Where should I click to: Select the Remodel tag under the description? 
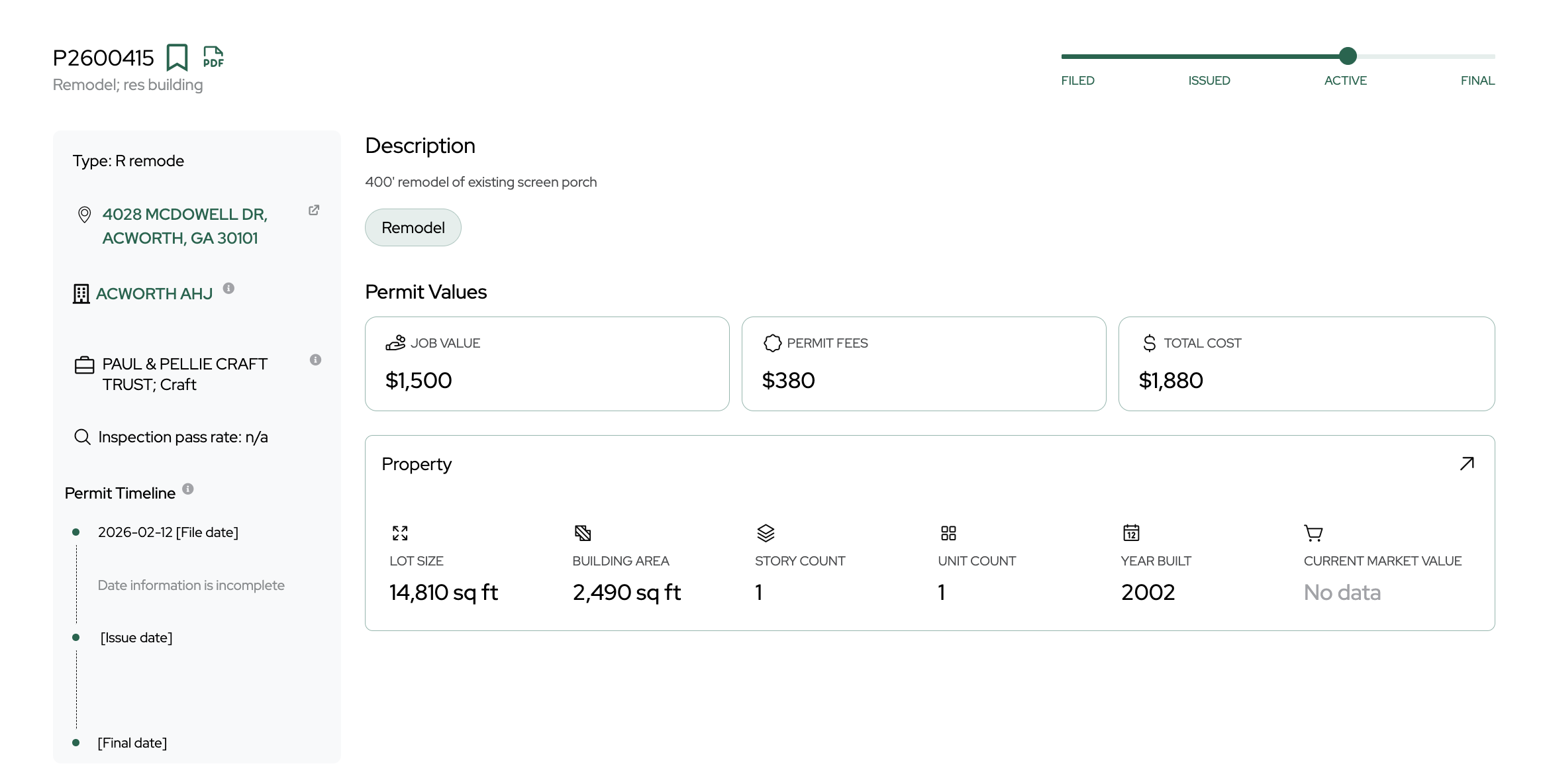413,227
